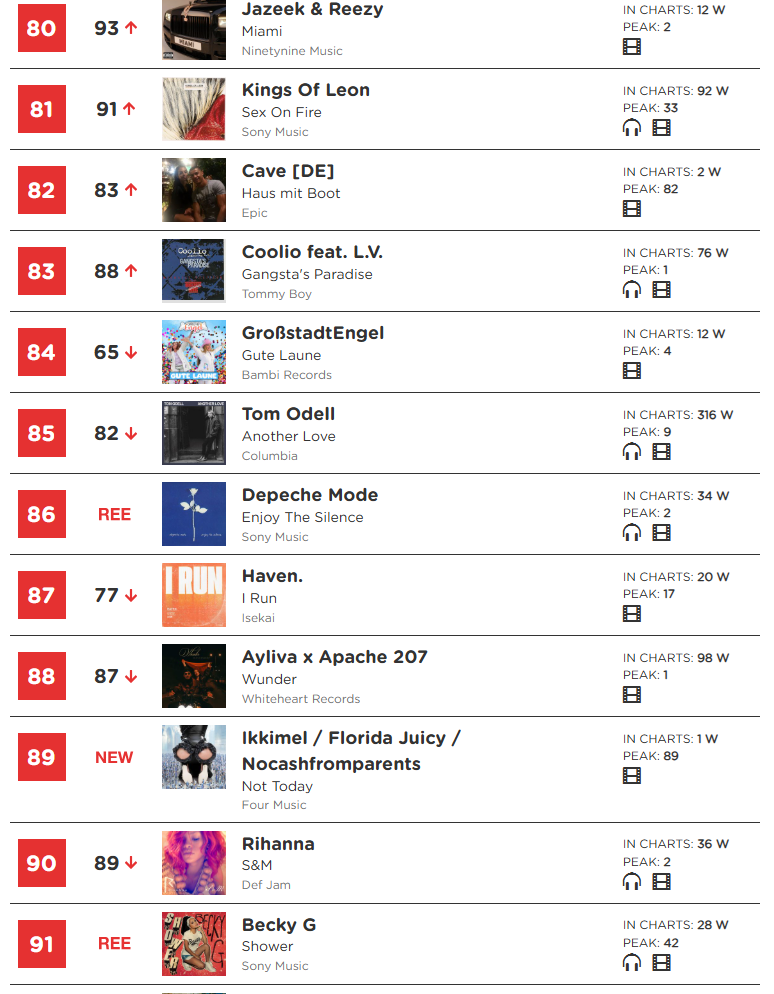Open the music video for Gangsta's Paradise
This screenshot has width=774, height=994.
tap(661, 289)
